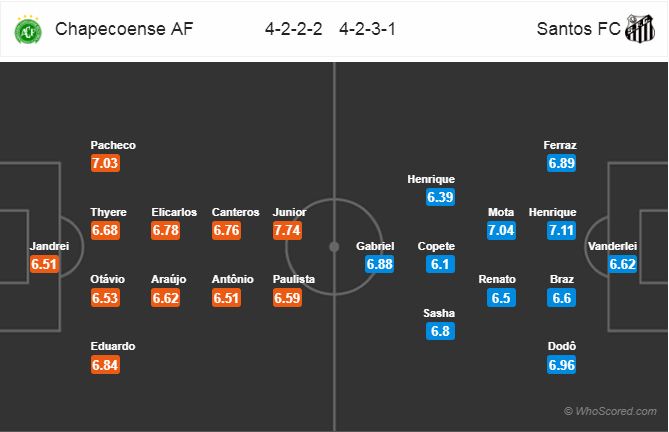Click the 4-2-2-2 formation label
669x432 pixels.
(x=294, y=29)
